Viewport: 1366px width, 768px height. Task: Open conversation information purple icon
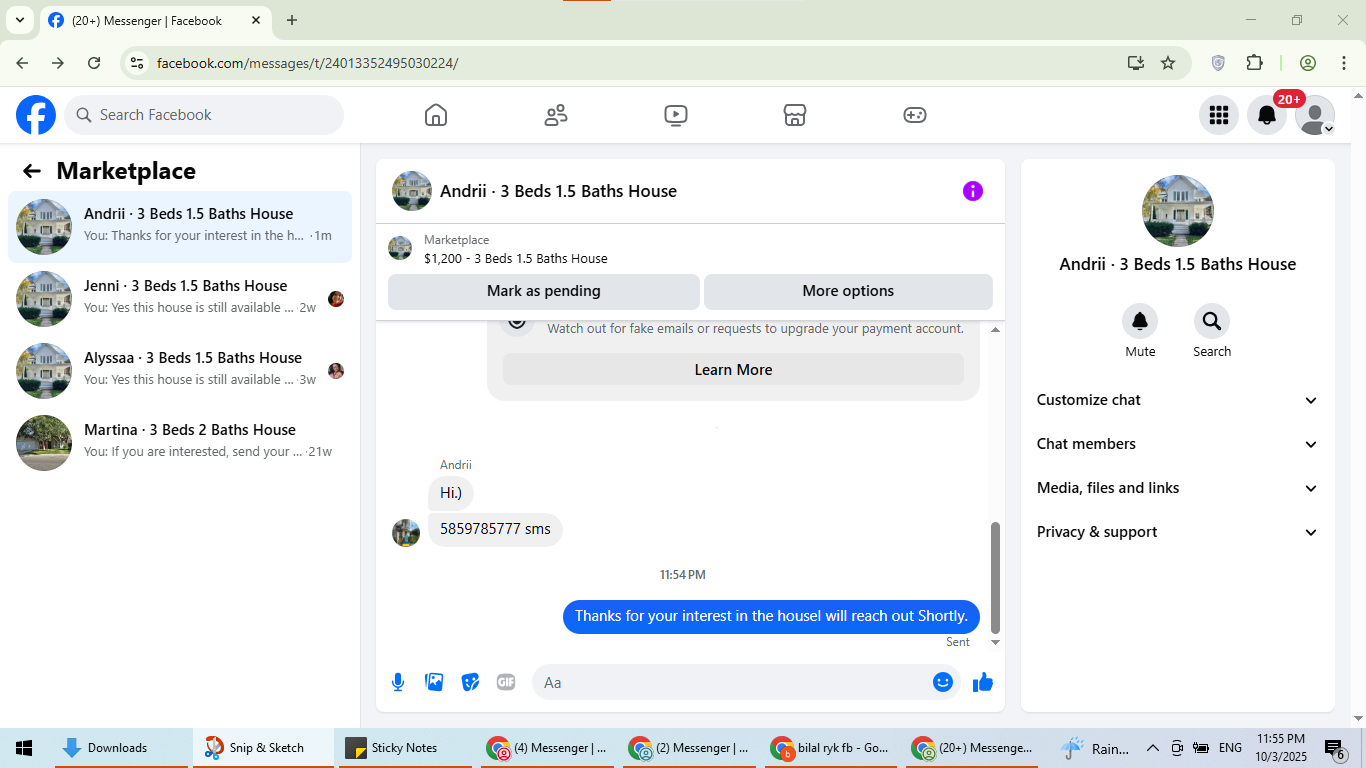[x=973, y=191]
